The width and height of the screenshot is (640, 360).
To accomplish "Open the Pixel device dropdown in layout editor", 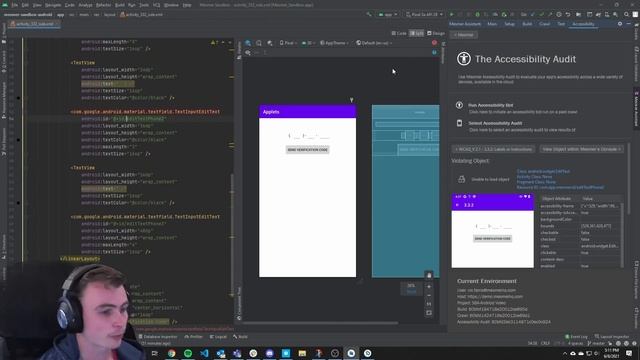I will click(288, 43).
